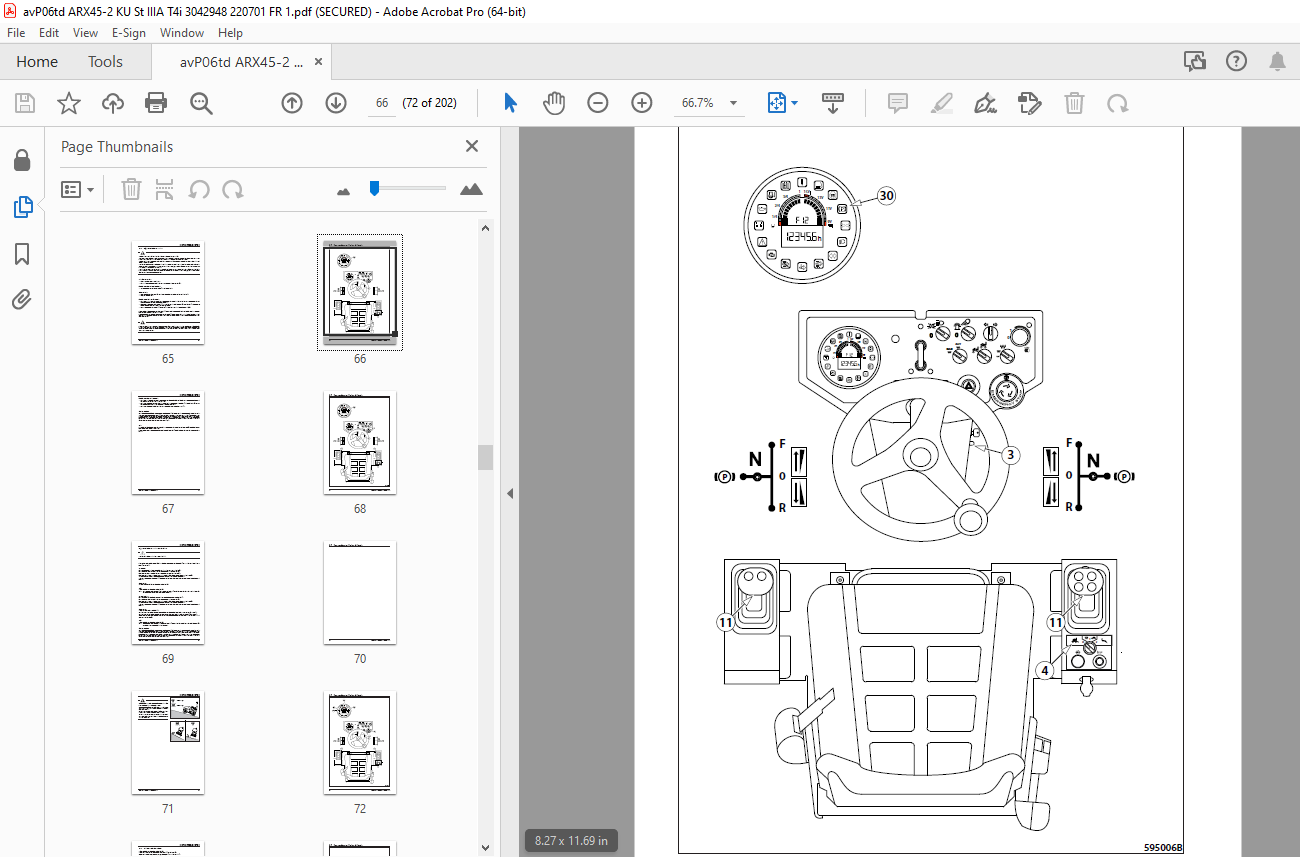Image resolution: width=1300 pixels, height=857 pixels.
Task: Open the scrolling mode keyboard icon
Action: pyautogui.click(x=833, y=103)
